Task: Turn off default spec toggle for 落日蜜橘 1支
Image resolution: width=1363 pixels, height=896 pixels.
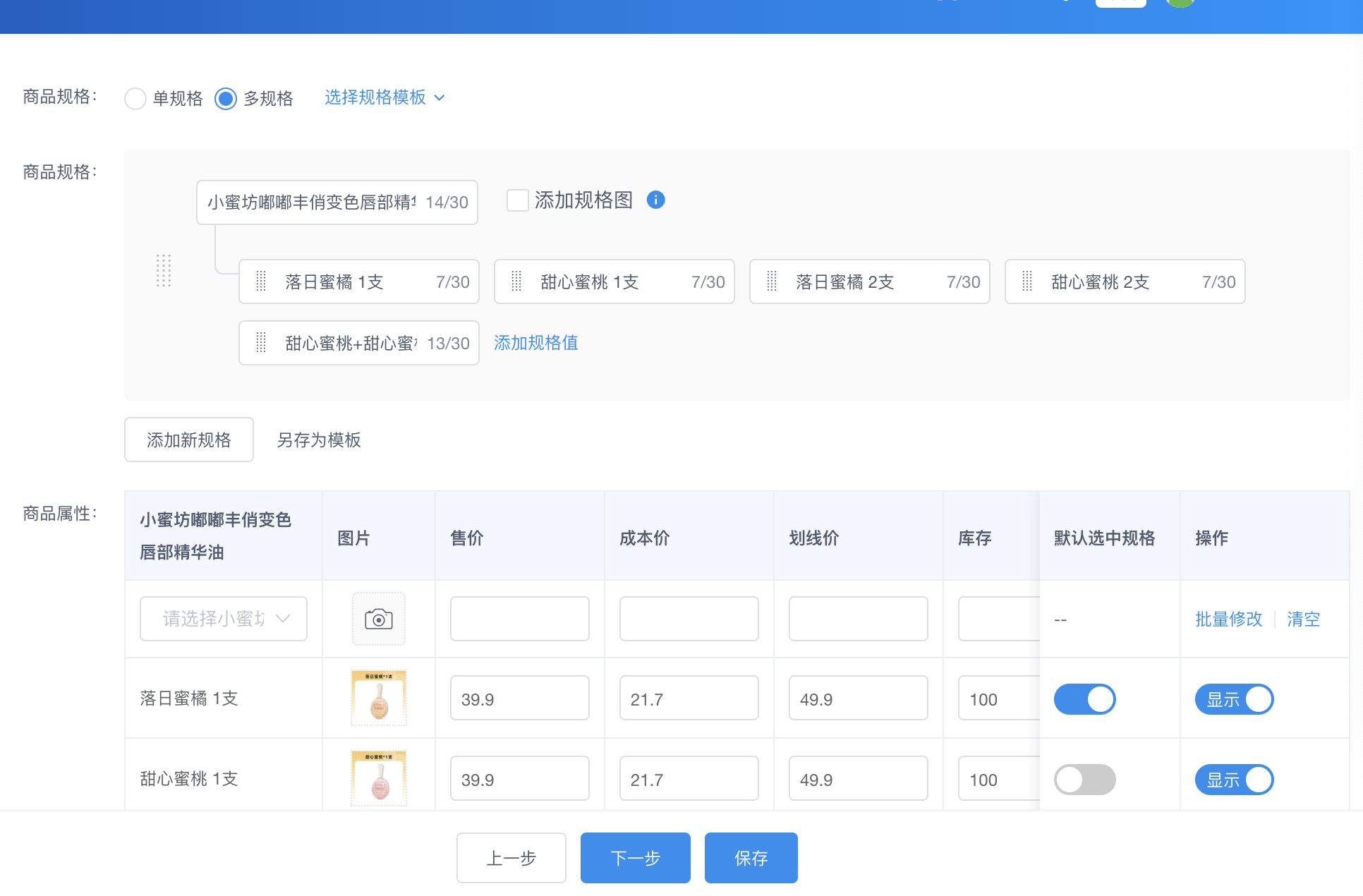Action: pyautogui.click(x=1084, y=699)
